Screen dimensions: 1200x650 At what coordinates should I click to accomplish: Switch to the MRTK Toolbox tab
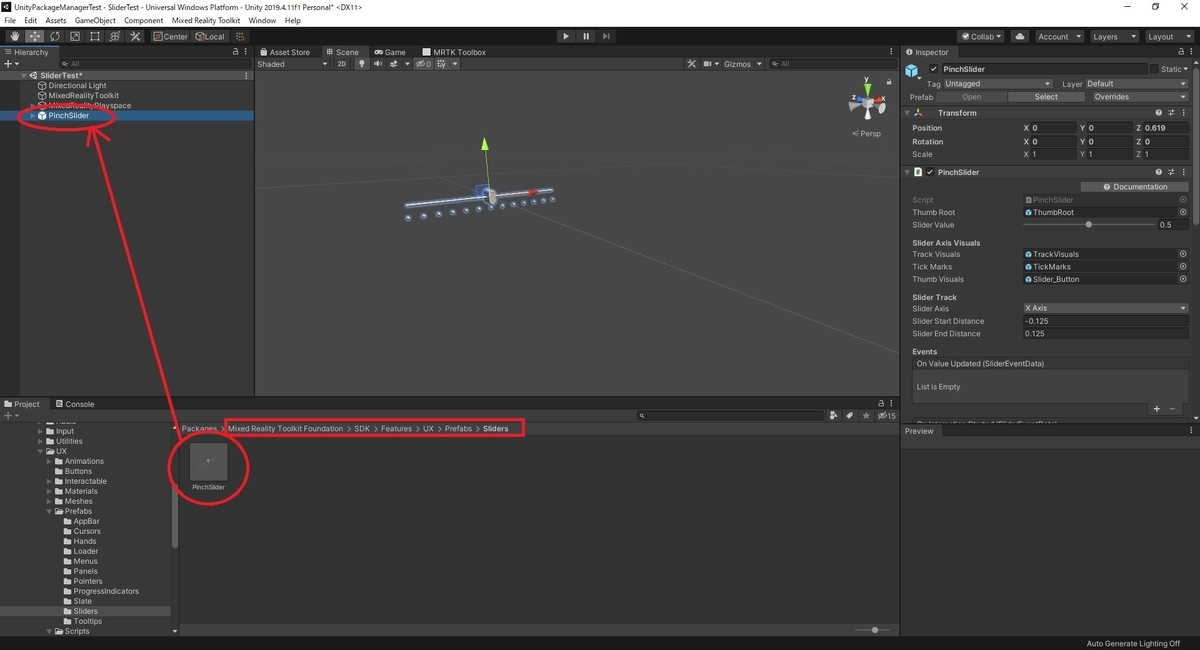(x=454, y=52)
